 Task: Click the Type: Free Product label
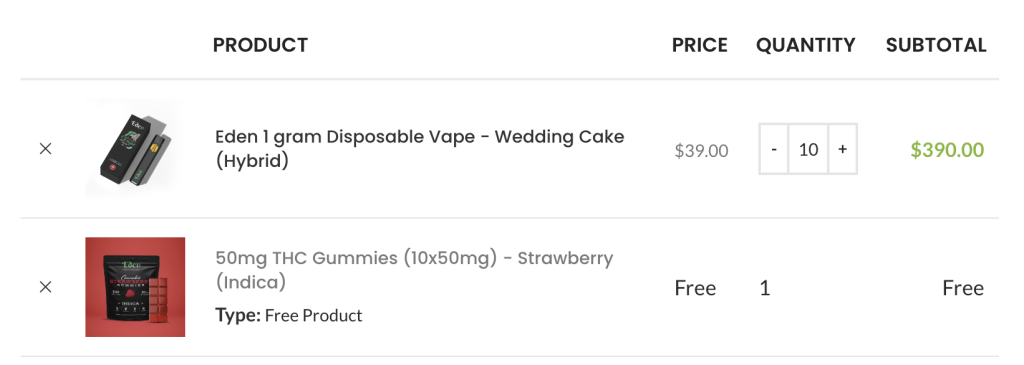289,316
